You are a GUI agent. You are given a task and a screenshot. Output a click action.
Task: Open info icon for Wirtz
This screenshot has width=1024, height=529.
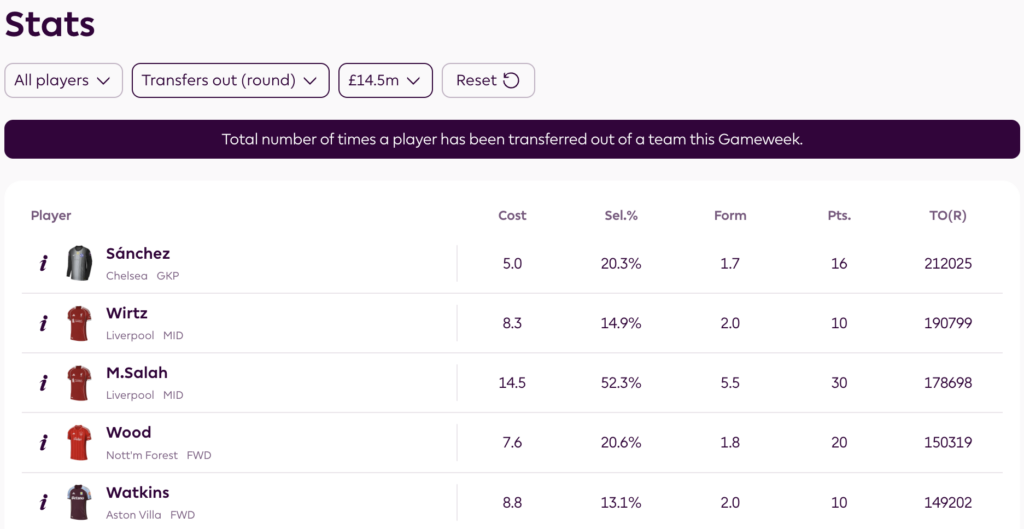[43, 324]
